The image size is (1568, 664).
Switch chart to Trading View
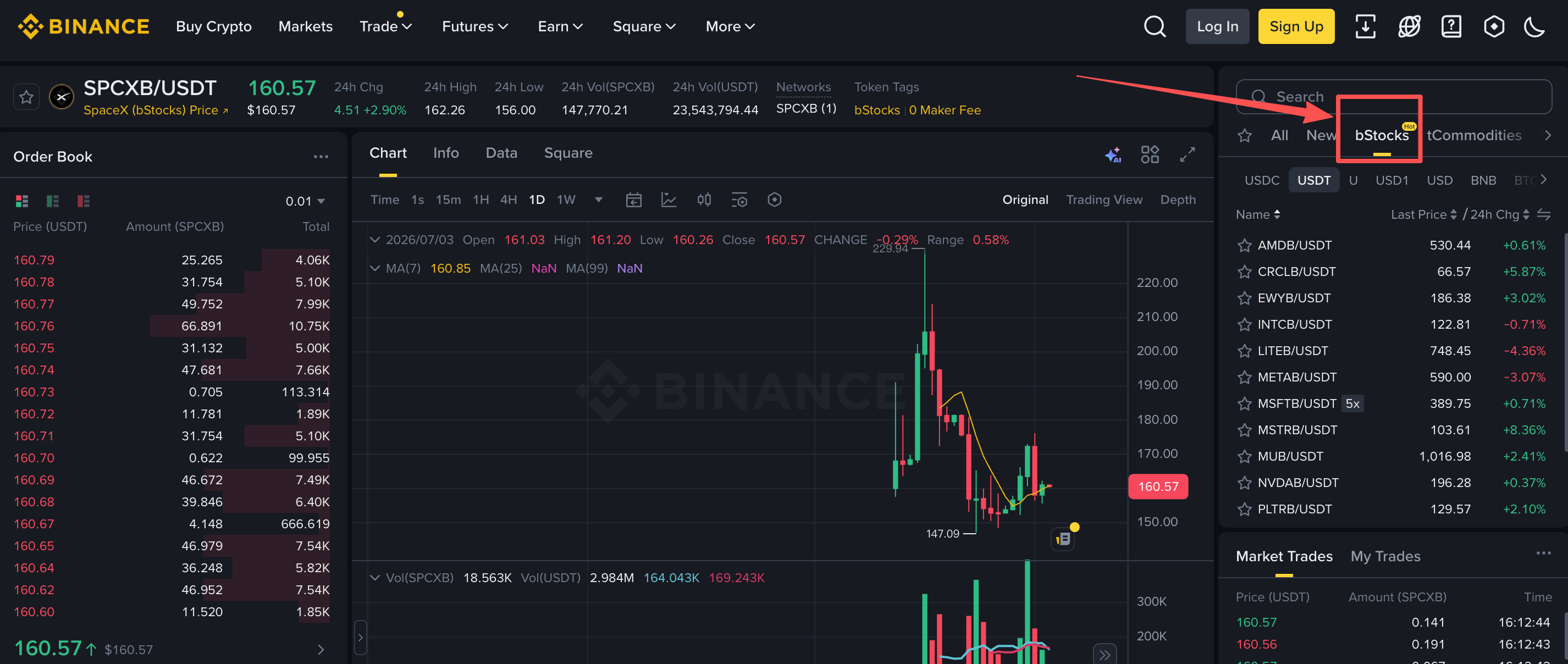coord(1103,200)
